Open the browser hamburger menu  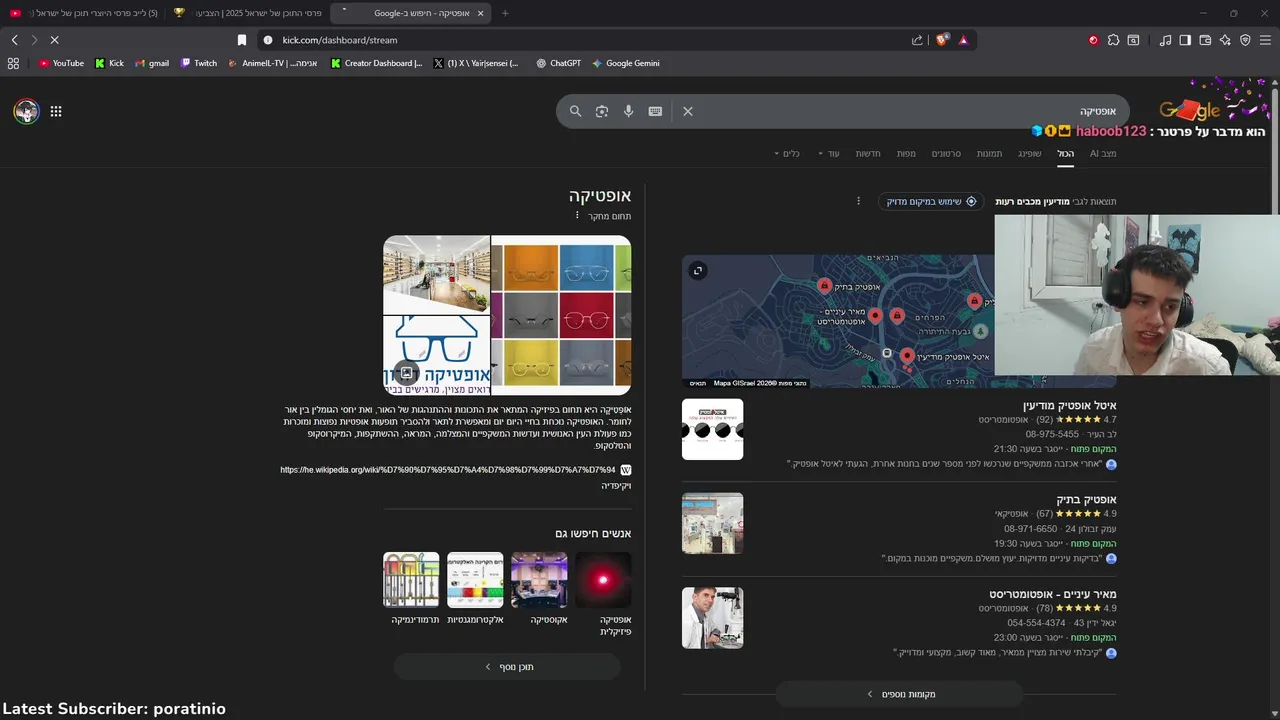[1265, 40]
